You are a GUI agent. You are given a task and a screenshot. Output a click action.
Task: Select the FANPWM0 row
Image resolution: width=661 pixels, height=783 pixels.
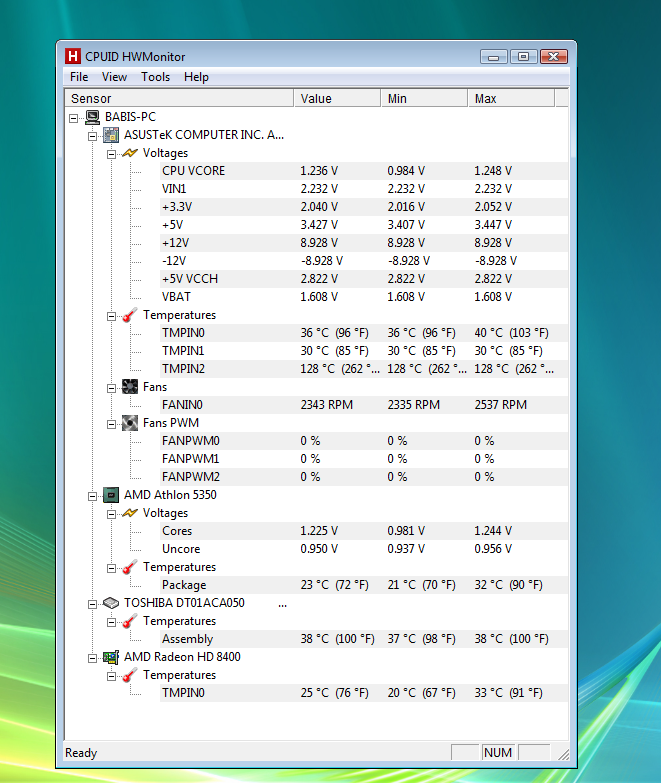pyautogui.click(x=364, y=441)
